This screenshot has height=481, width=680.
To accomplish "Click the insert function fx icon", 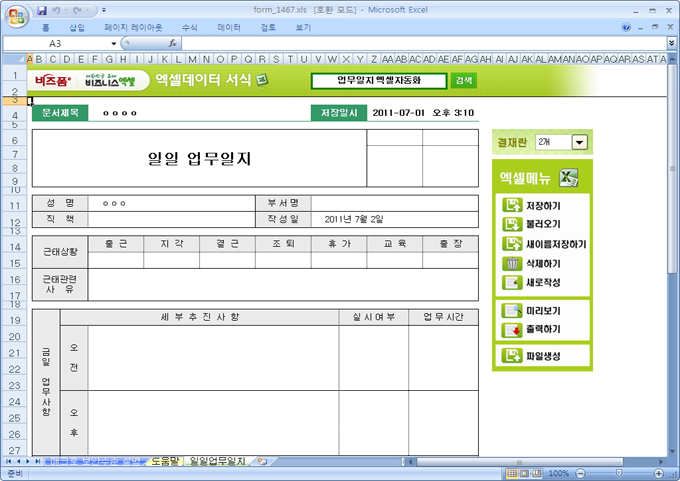I will pyautogui.click(x=173, y=44).
